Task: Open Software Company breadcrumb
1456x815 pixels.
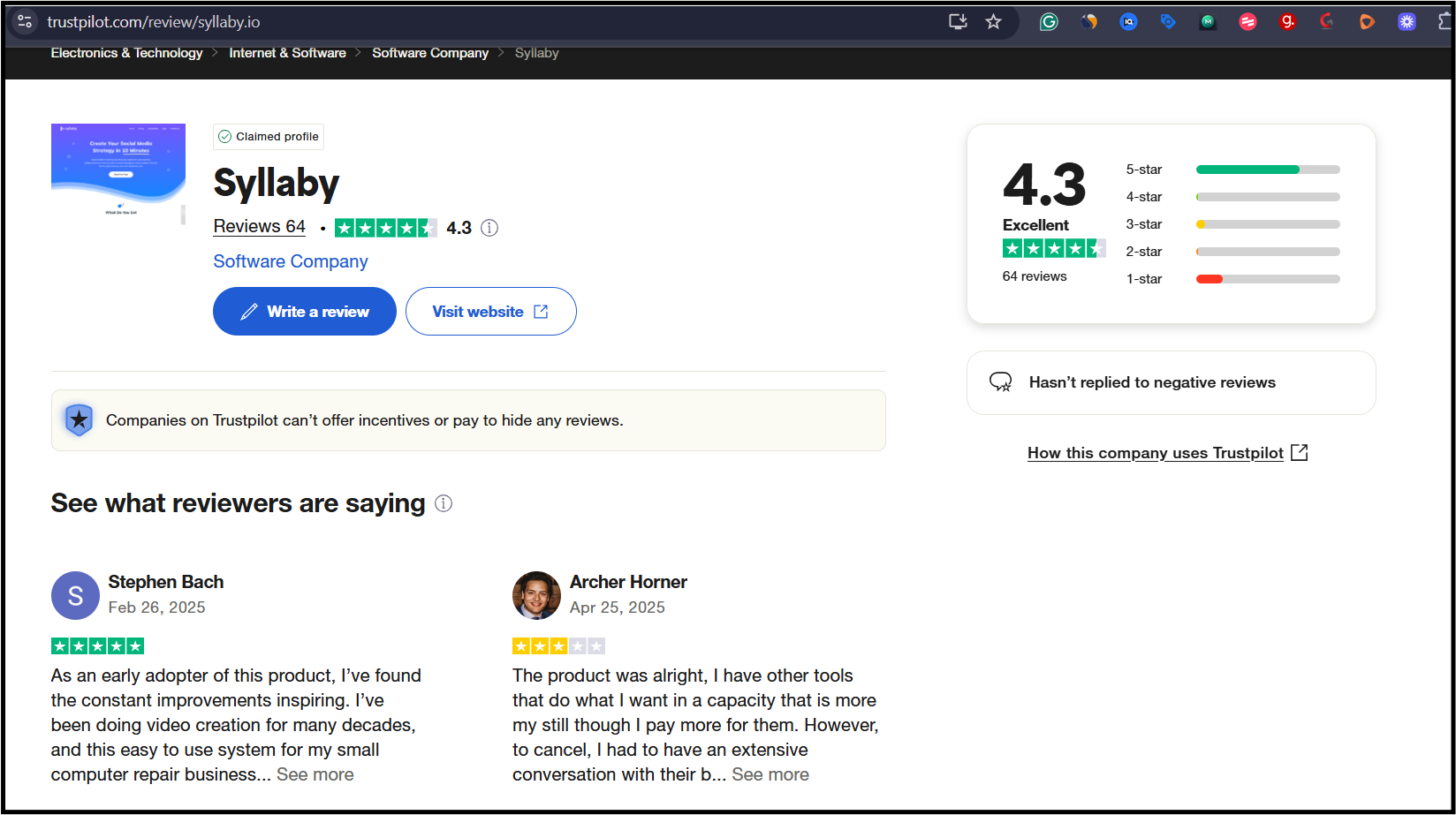Action: point(430,53)
